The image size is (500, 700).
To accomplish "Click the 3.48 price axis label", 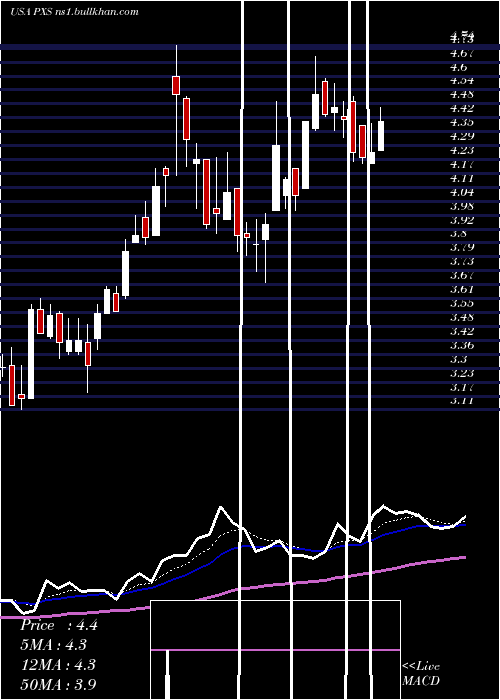I will 462,317.
